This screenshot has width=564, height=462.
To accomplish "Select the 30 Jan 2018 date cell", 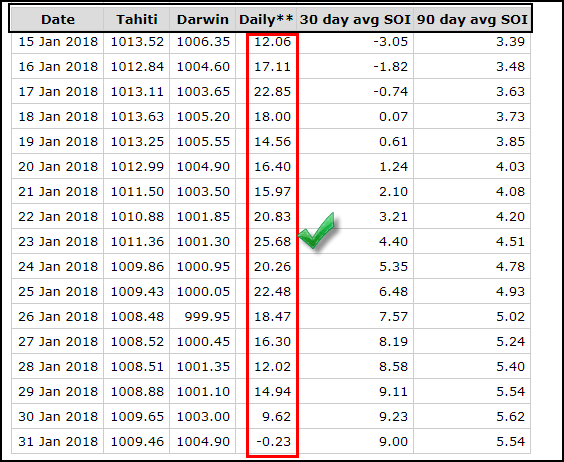I will coord(58,417).
